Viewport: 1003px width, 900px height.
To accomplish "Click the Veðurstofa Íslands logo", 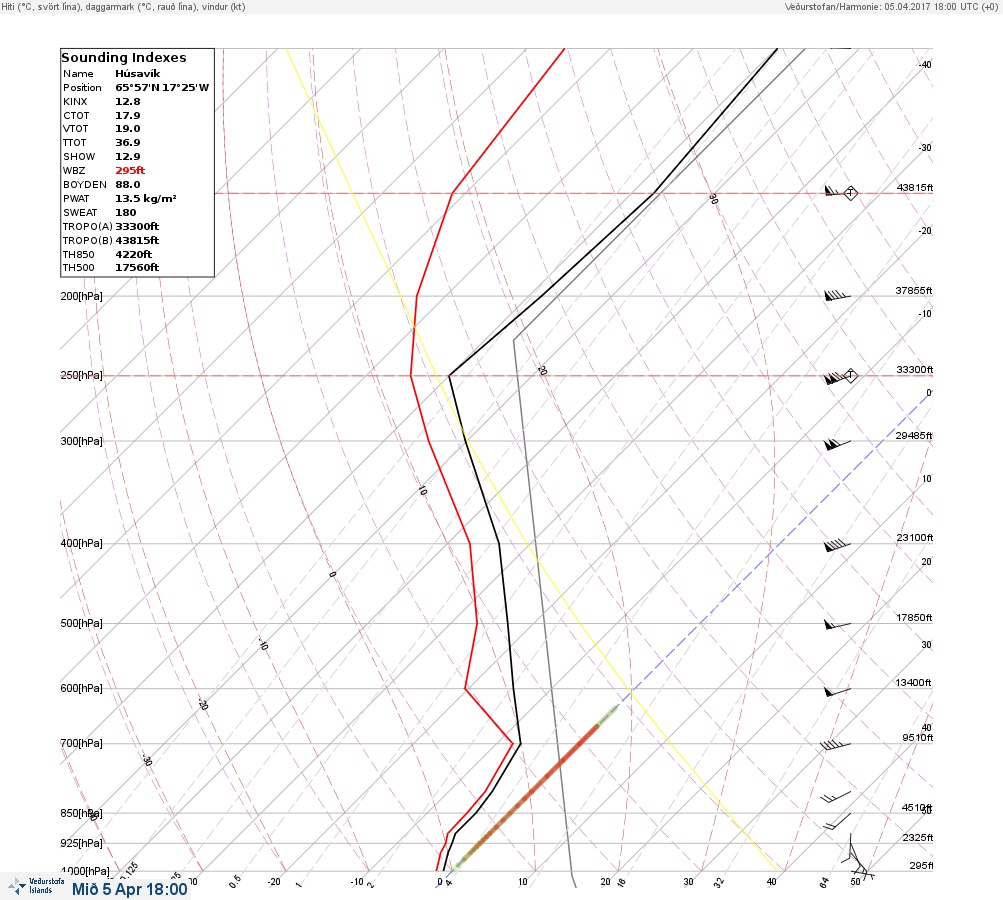I will [36, 886].
